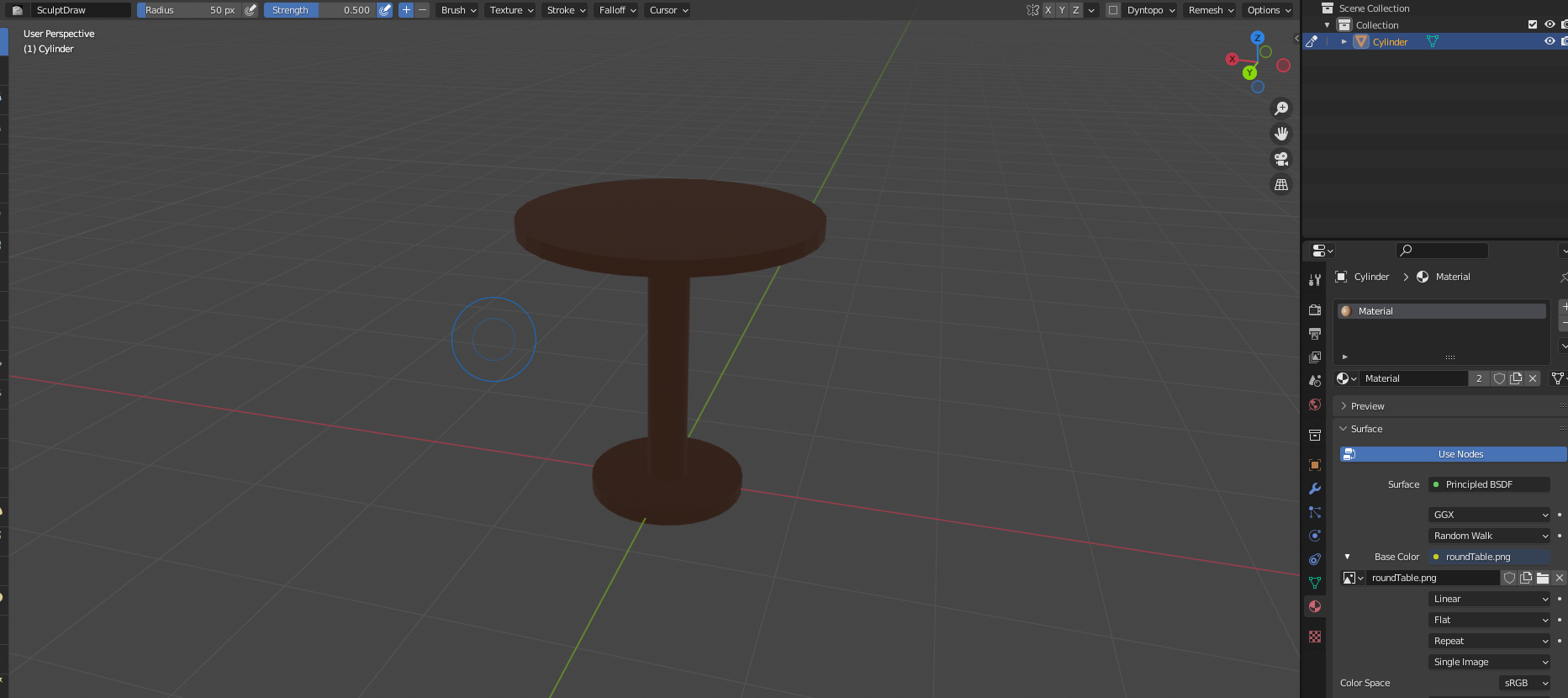The image size is (1568, 698).
Task: Hide the Cylinder object in viewport
Action: (x=1550, y=41)
